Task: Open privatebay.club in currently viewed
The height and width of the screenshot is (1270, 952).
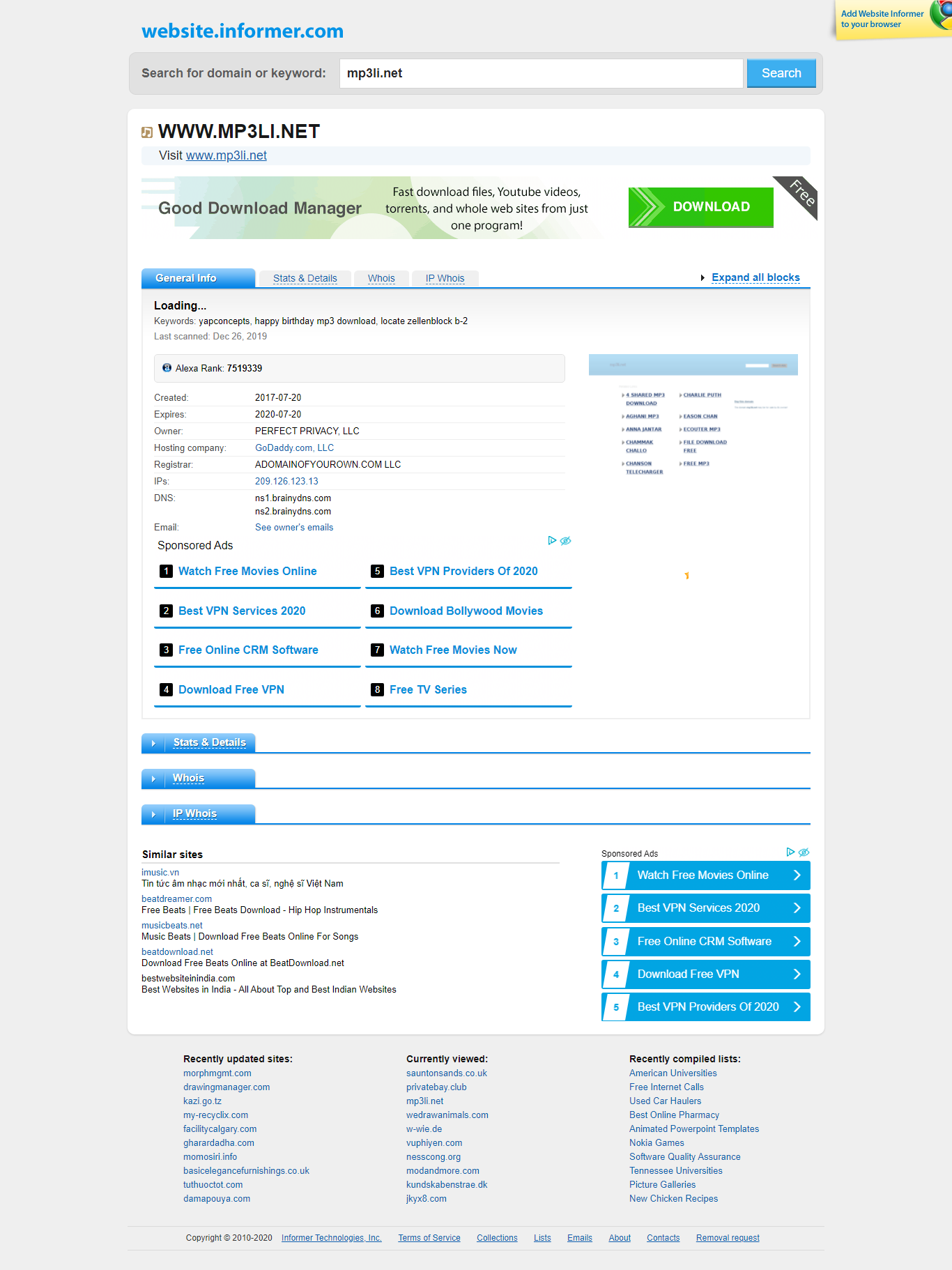Action: click(436, 1087)
